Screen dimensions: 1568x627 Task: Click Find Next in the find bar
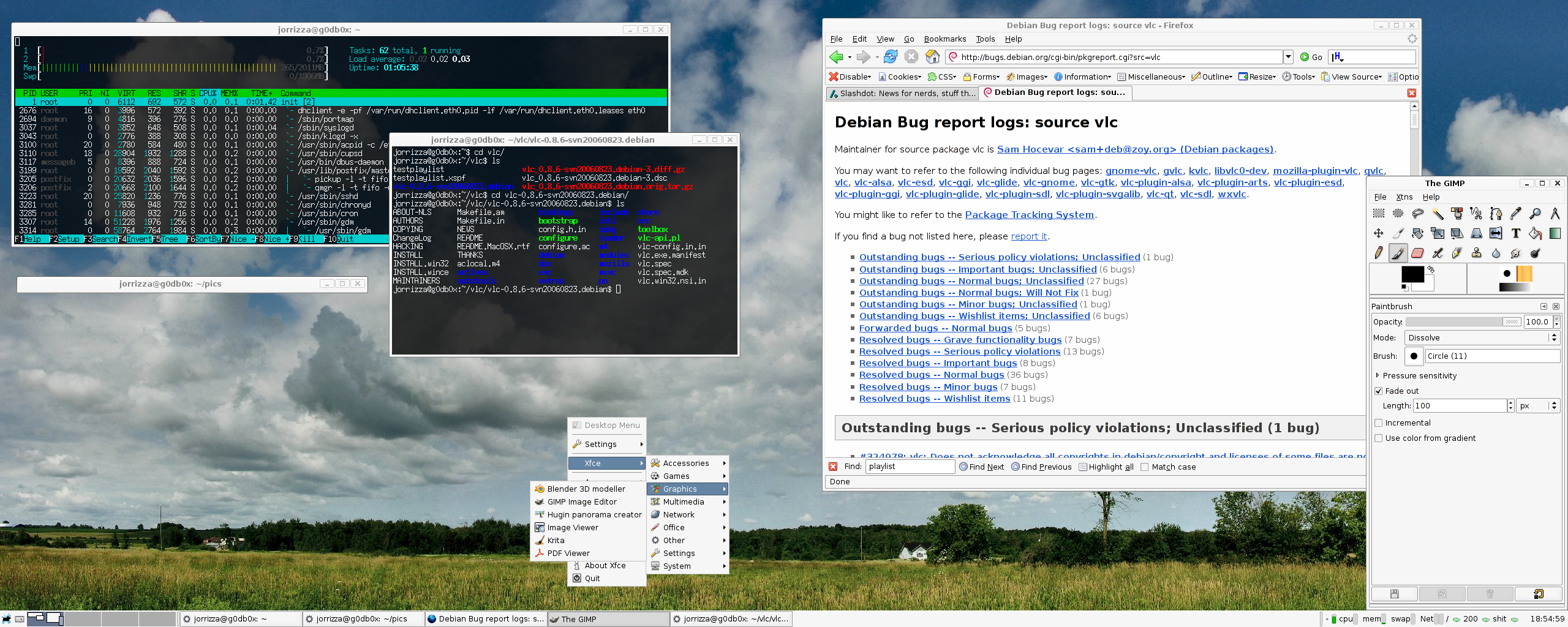[982, 467]
